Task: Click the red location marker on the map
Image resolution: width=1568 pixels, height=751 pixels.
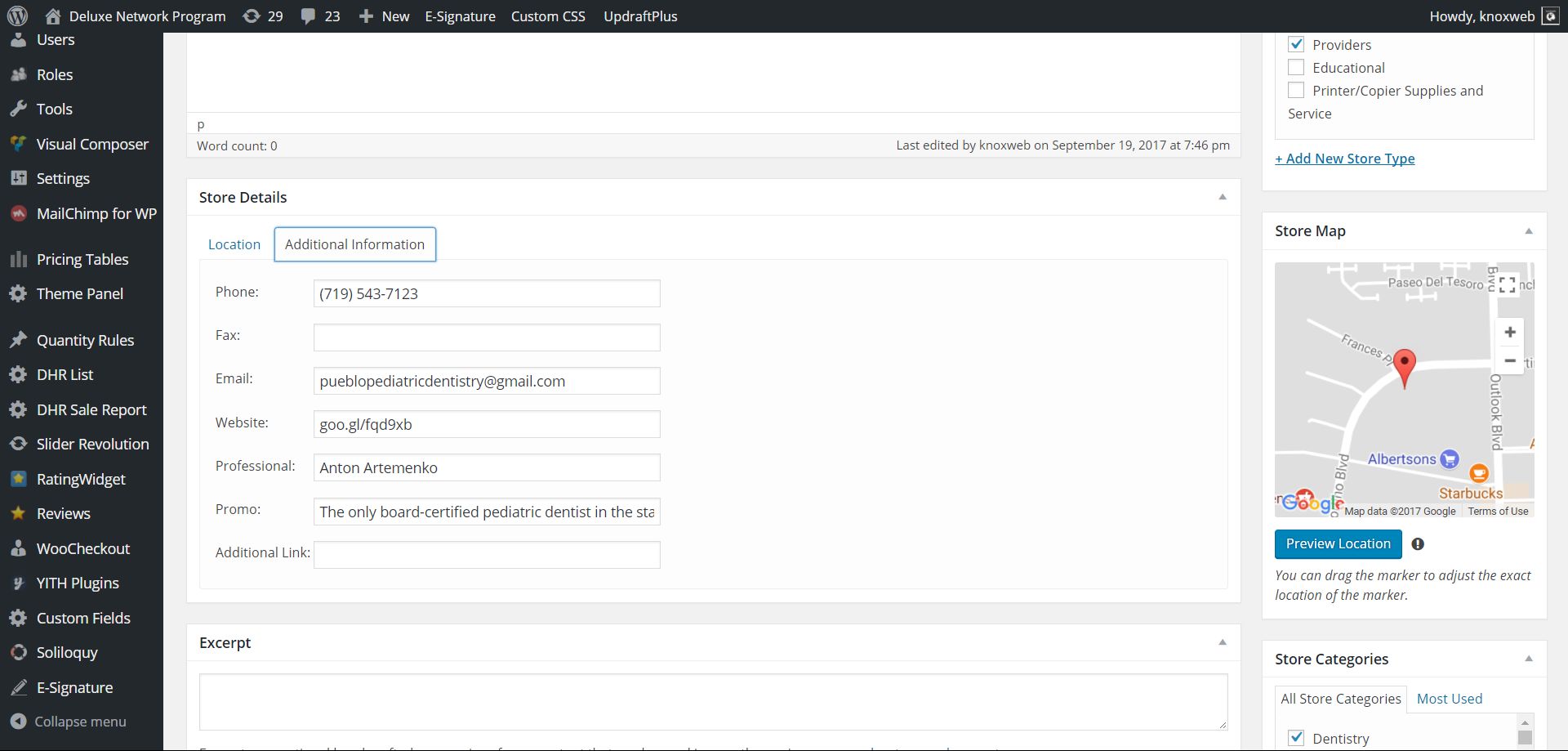Action: (x=1404, y=367)
